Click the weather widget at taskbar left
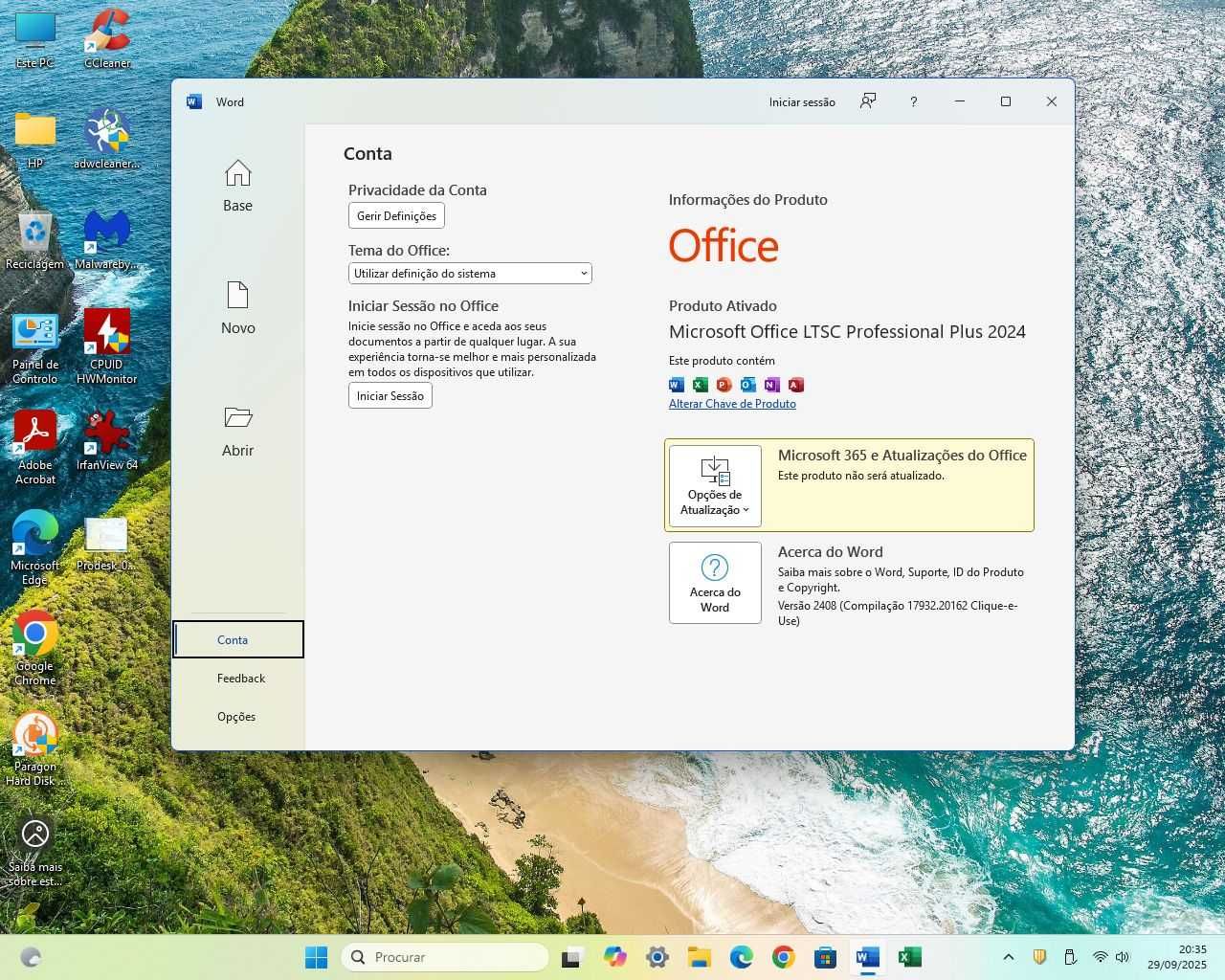 (x=31, y=957)
